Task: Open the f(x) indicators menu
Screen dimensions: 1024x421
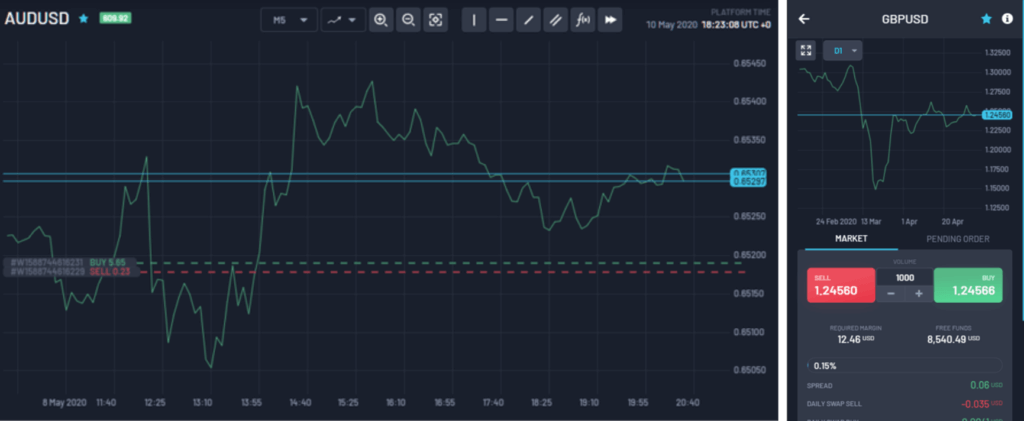Action: coord(583,20)
